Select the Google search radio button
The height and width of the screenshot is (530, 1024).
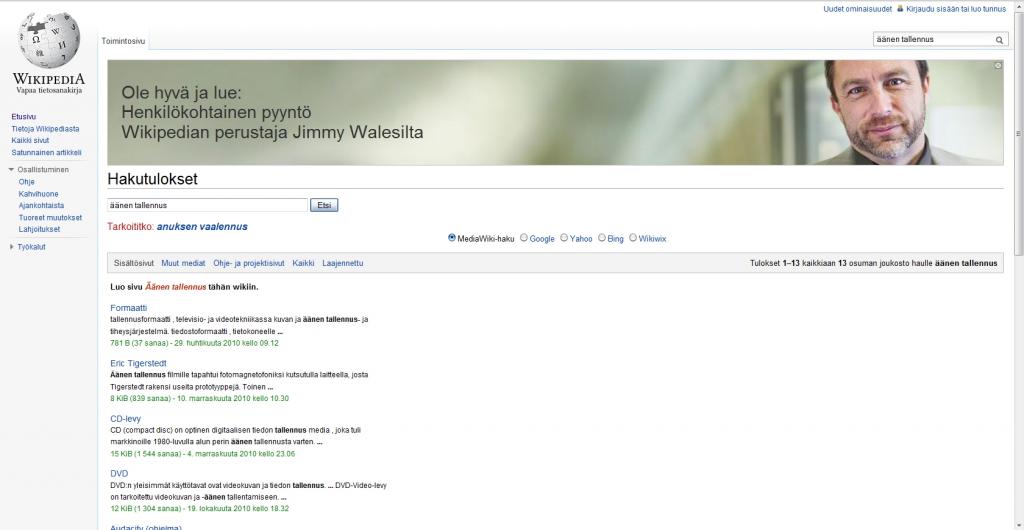click(524, 238)
